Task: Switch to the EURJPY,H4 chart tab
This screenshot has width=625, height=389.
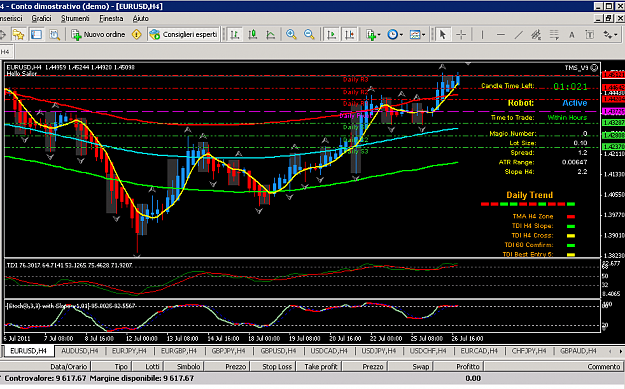Action: coord(130,351)
